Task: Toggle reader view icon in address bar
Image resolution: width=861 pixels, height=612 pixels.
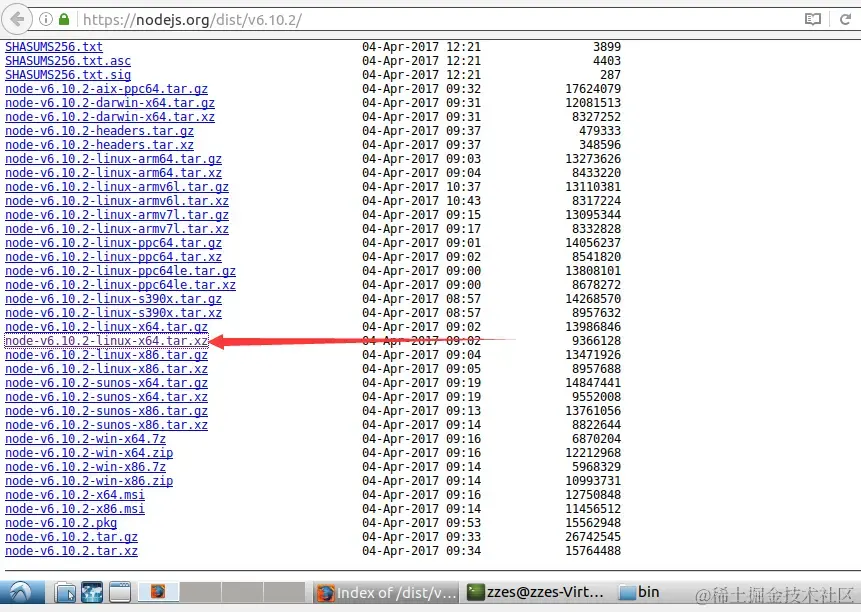Action: (813, 20)
